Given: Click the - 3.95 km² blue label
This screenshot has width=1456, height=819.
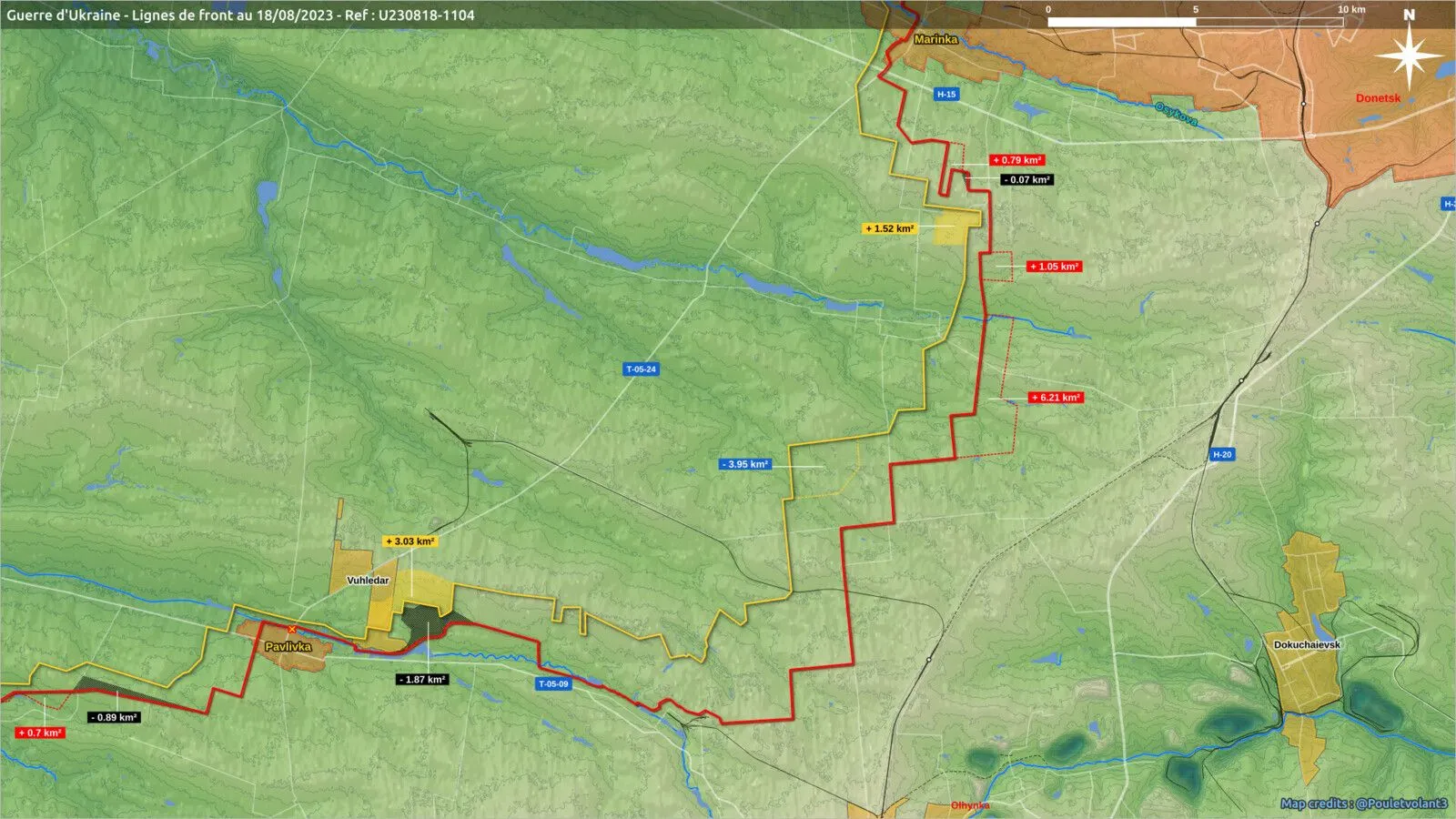Looking at the screenshot, I should 745,464.
